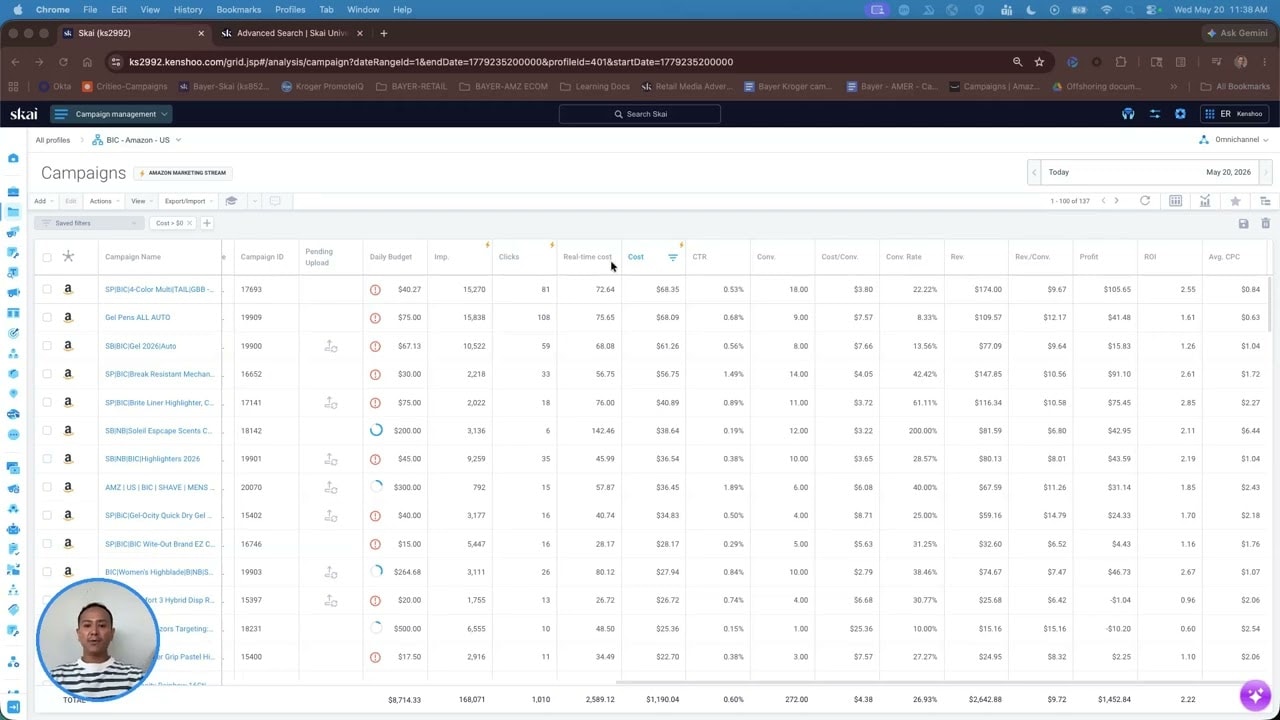Bookmark this page with Chrome's star icon
Screen dimensions: 1280x720
(1039, 62)
